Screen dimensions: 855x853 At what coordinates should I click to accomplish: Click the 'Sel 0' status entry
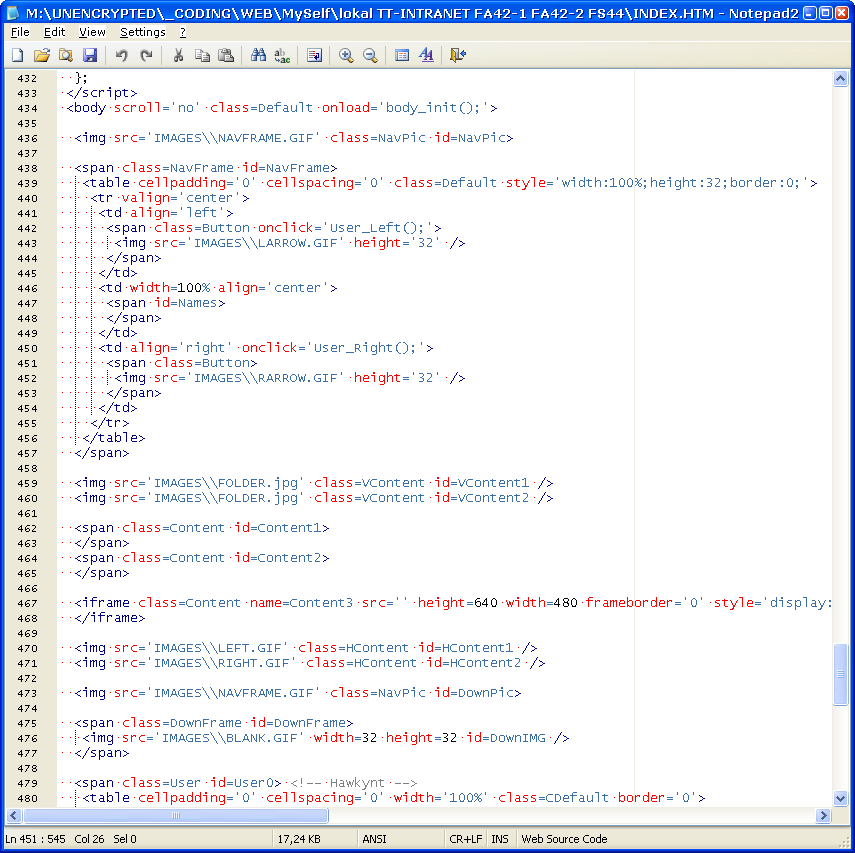pos(125,839)
